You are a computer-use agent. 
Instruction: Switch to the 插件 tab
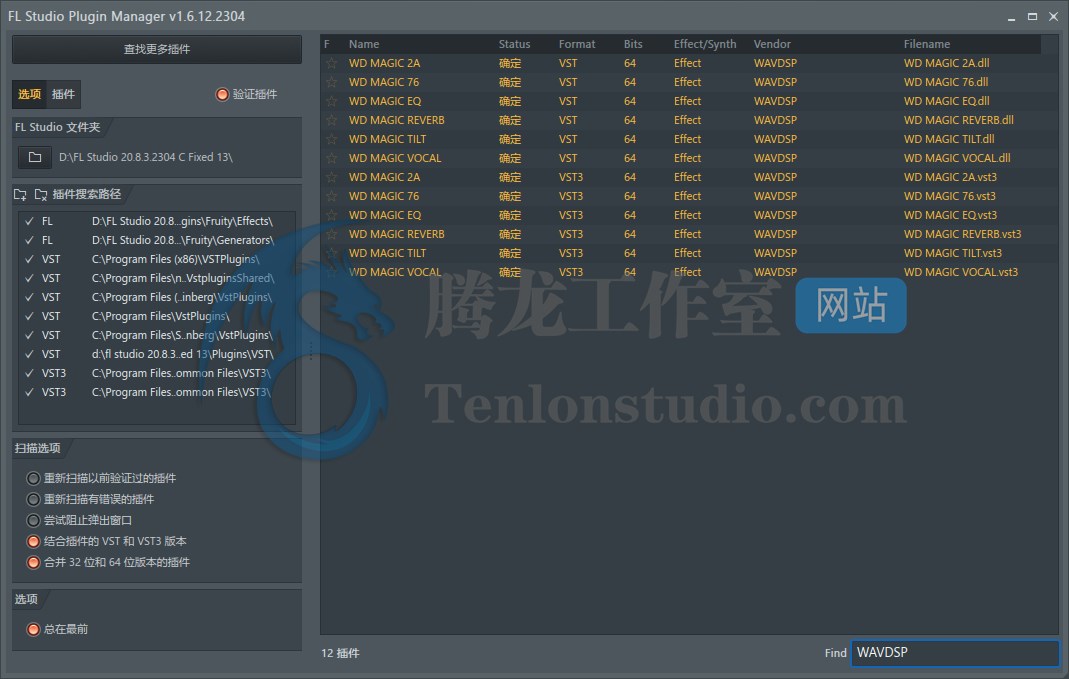(x=63, y=94)
